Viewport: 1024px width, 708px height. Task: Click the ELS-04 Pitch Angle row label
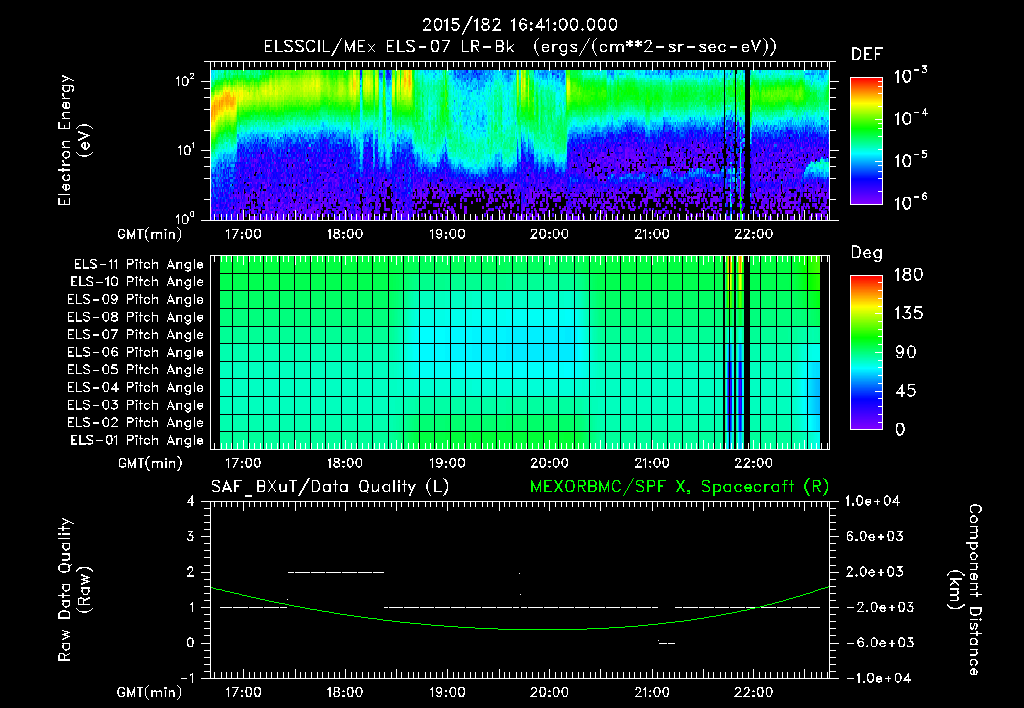pos(135,387)
